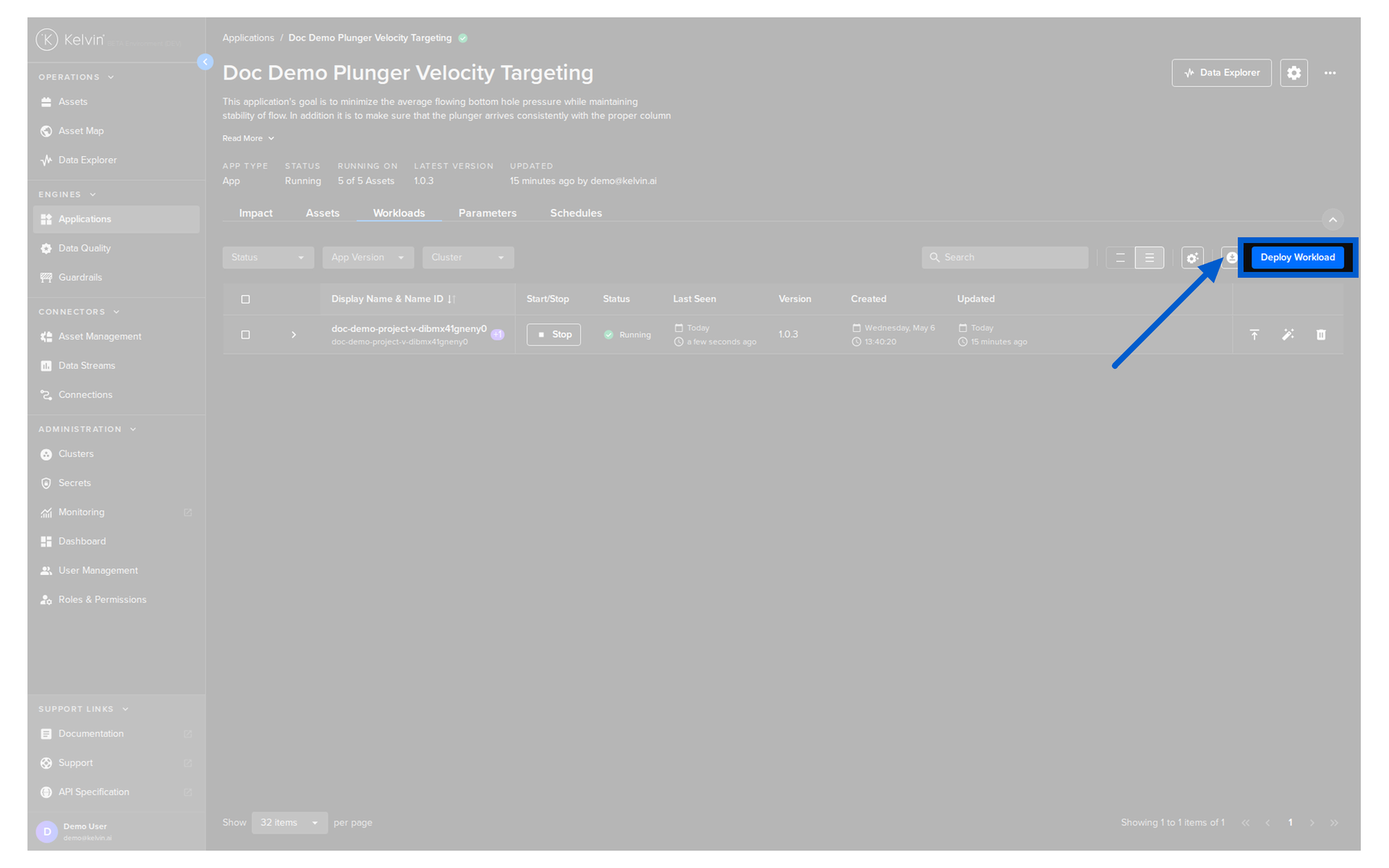Click the table column settings gear icon
The width and height of the screenshot is (1389, 868).
tap(1192, 258)
